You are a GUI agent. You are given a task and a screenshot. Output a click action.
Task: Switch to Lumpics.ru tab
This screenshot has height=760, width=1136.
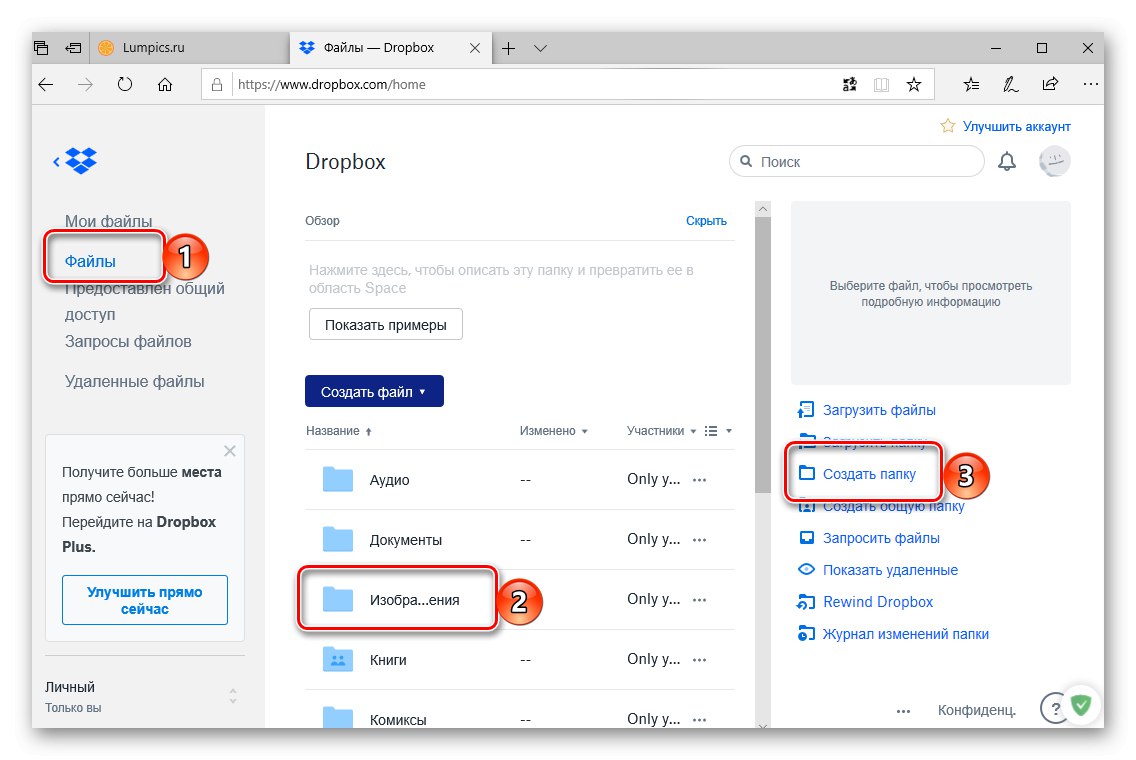coord(190,48)
